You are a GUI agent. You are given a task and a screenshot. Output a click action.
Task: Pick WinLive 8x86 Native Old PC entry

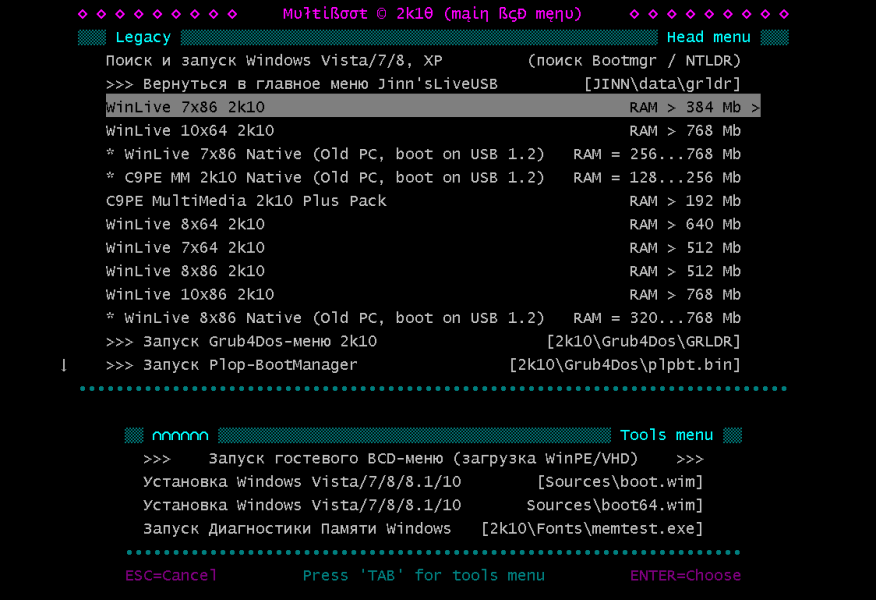coord(325,318)
